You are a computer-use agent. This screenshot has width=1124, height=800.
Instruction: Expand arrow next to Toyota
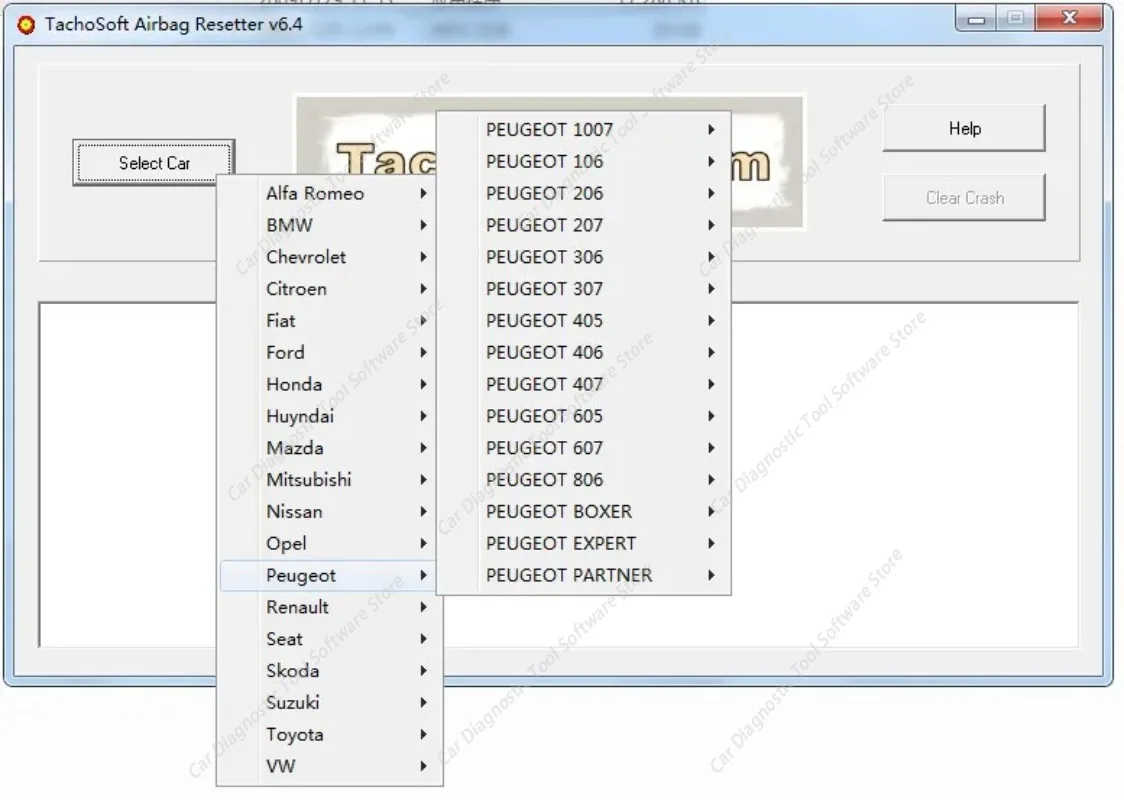[424, 734]
